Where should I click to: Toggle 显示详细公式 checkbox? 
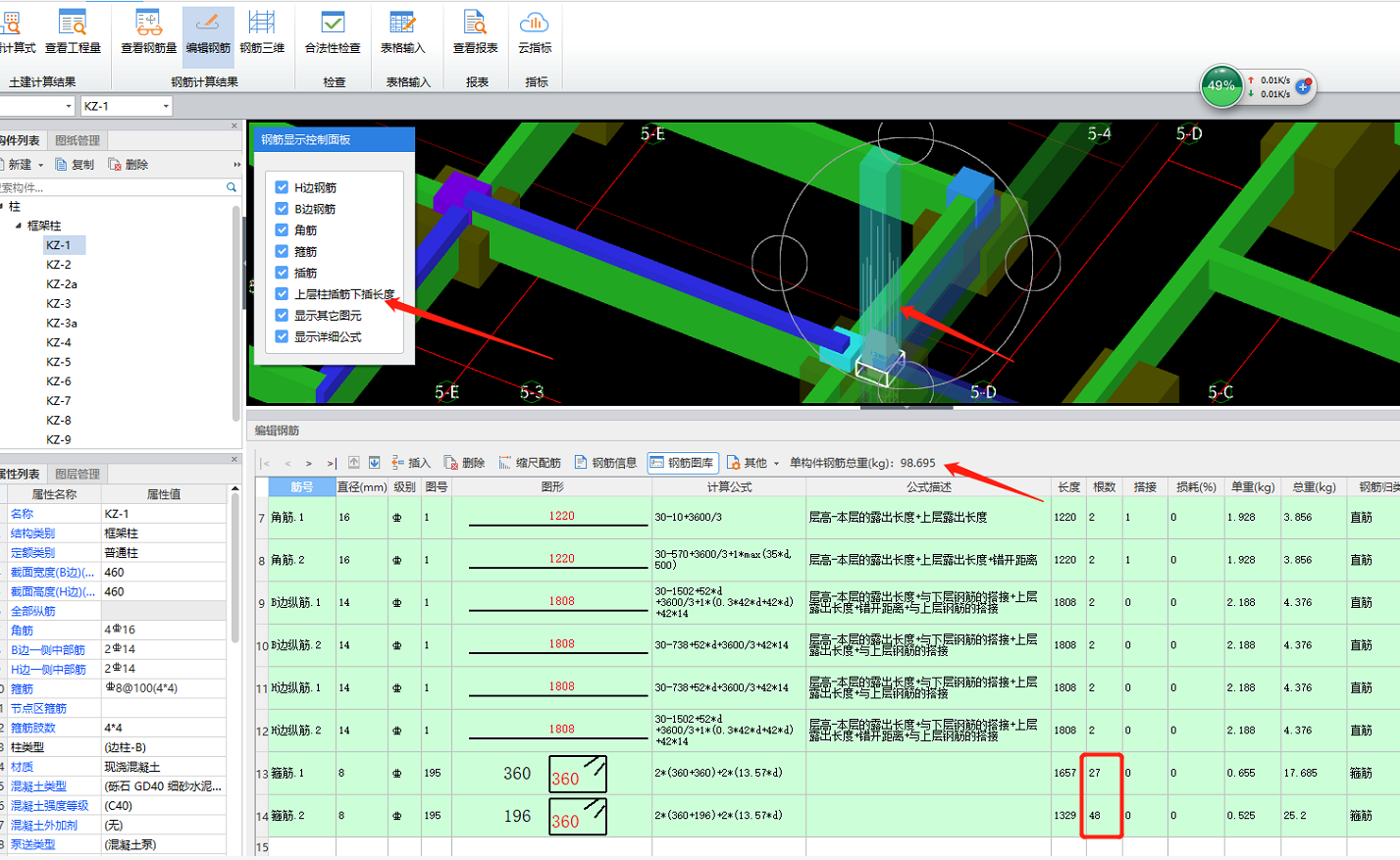coord(282,336)
